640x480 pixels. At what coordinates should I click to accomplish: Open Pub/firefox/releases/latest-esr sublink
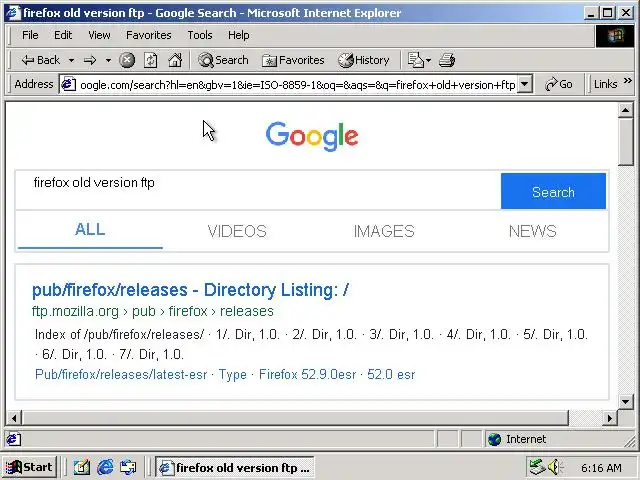click(x=121, y=374)
